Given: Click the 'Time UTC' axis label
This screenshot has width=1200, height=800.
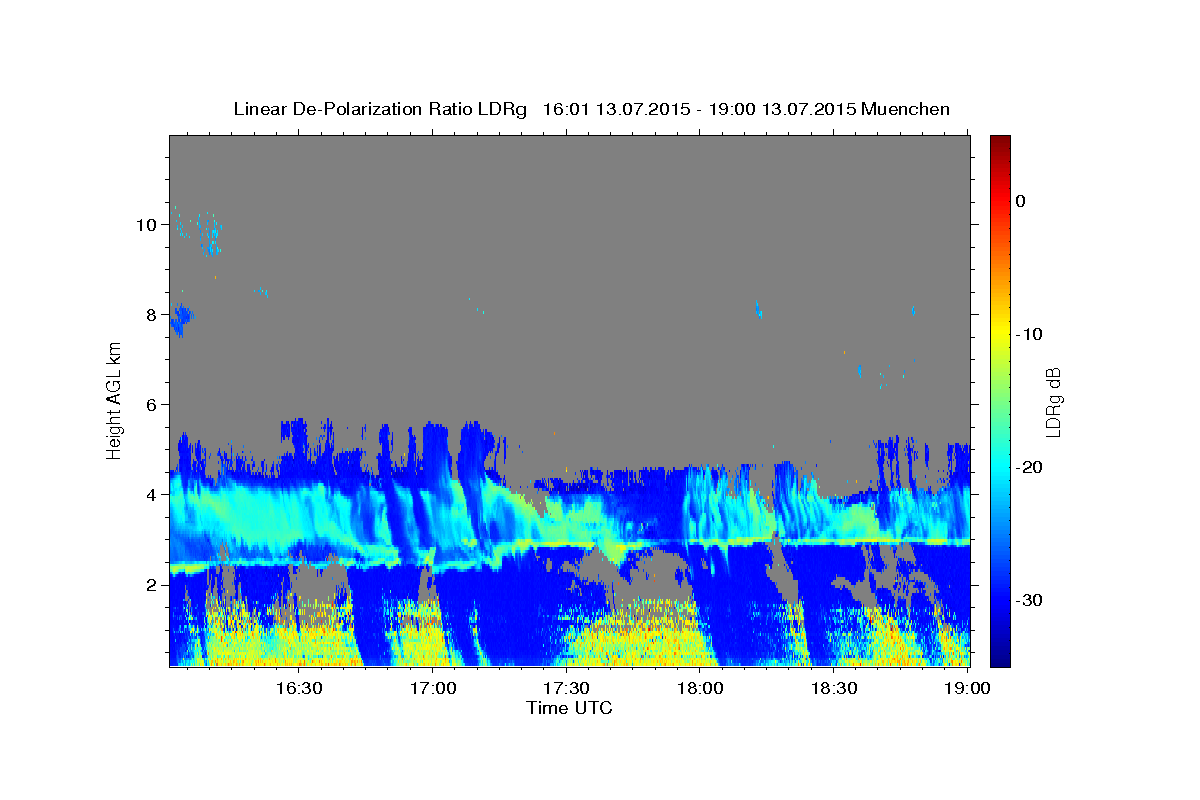Looking at the screenshot, I should [569, 708].
